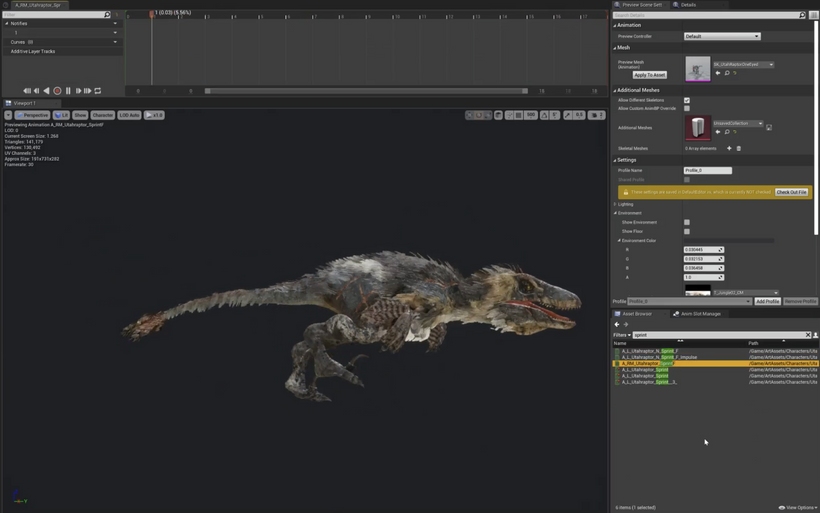Expand the Lighting section
The height and width of the screenshot is (513, 820).
point(625,204)
